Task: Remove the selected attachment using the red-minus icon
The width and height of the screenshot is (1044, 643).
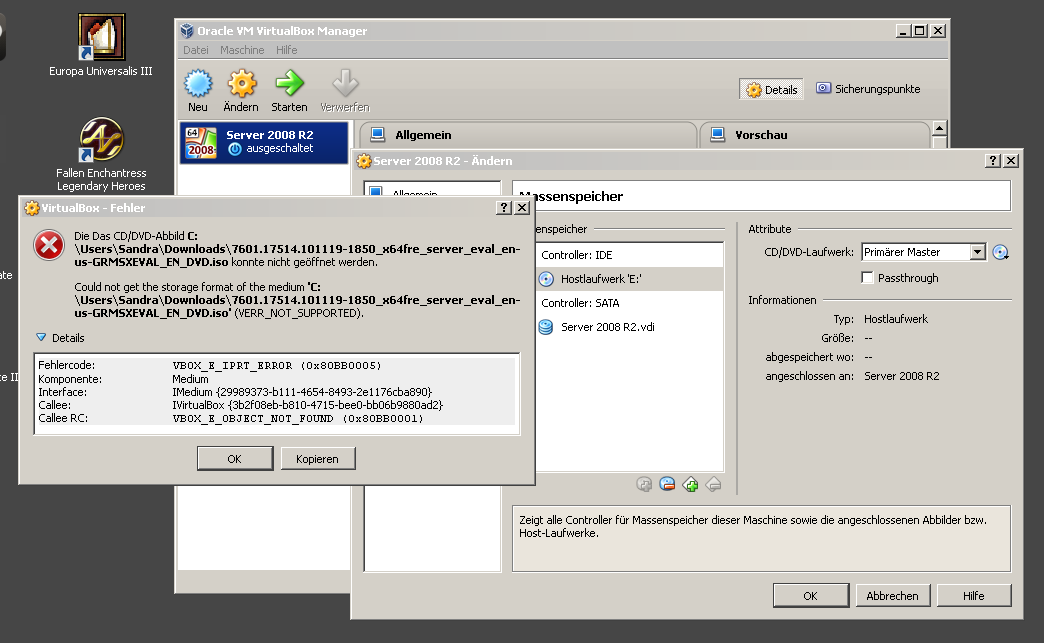Action: [x=667, y=484]
